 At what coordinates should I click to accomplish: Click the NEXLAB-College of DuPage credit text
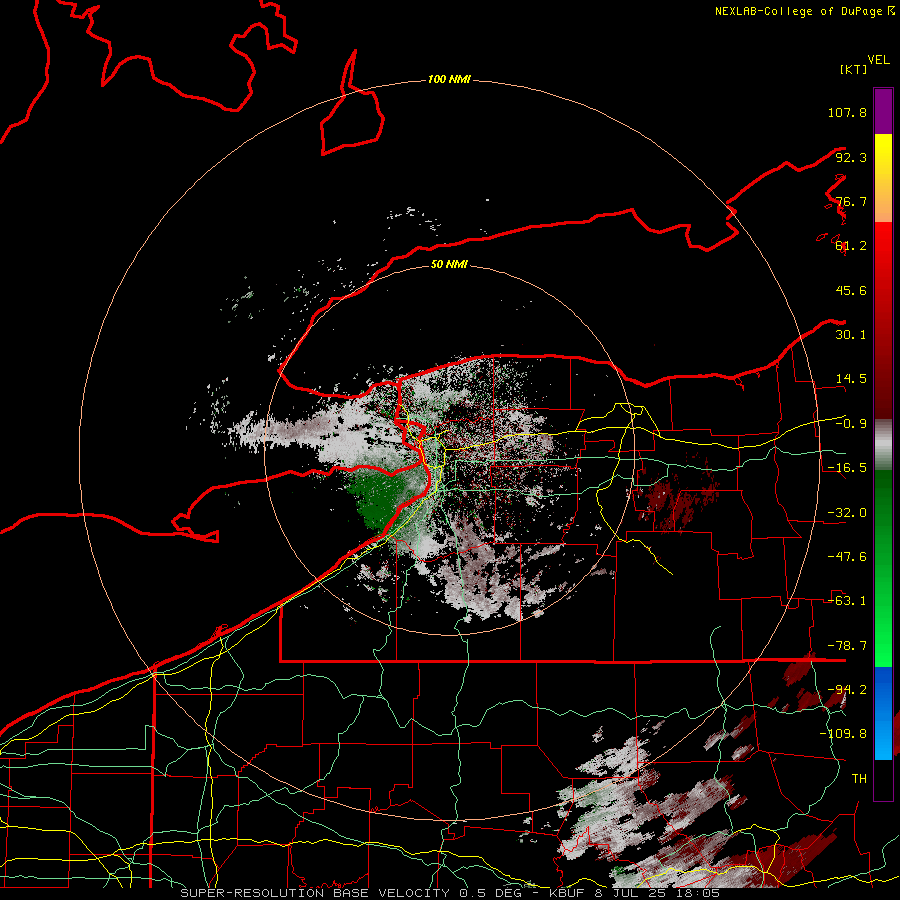(804, 11)
